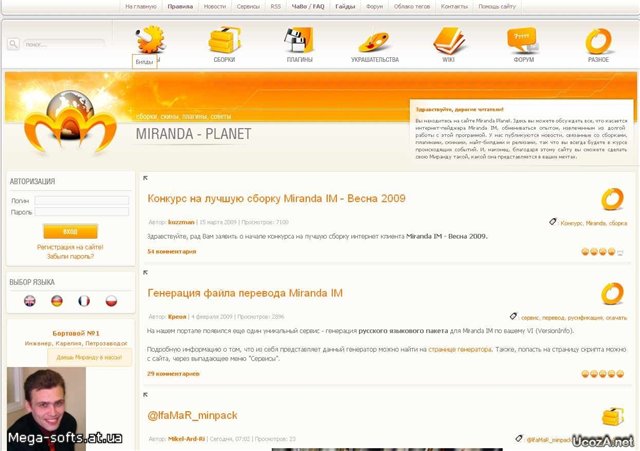The width and height of the screenshot is (640, 451).
Task: Open author Креол profile link
Action: click(x=177, y=317)
